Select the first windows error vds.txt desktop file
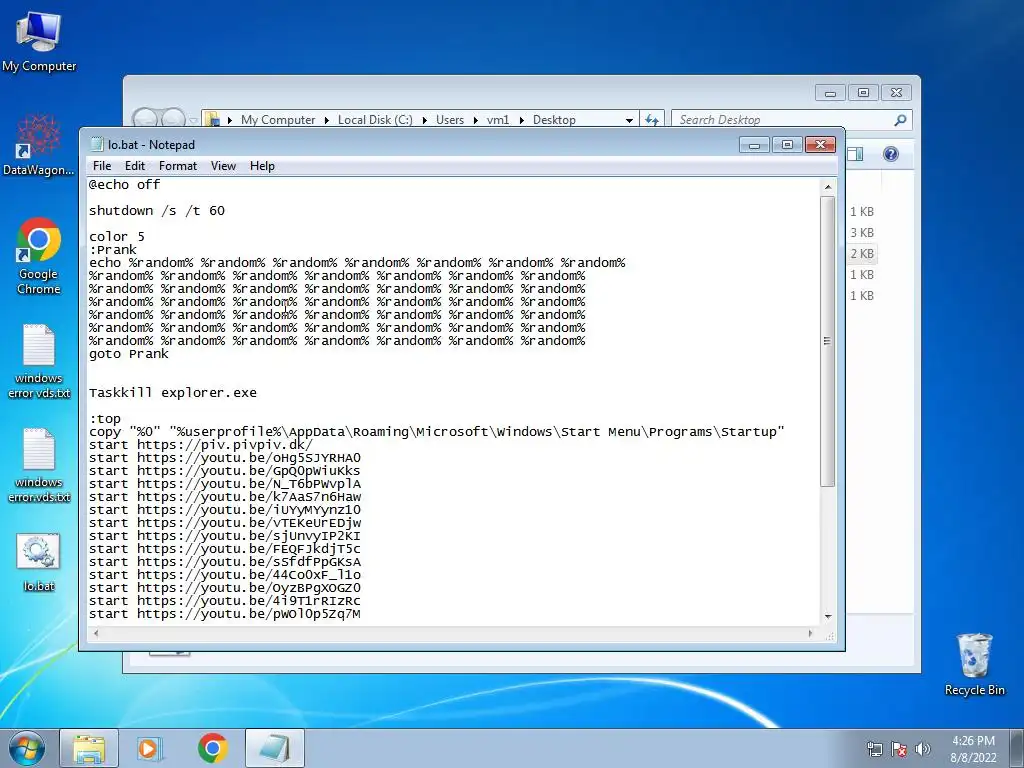The height and width of the screenshot is (768, 1024). 39,361
